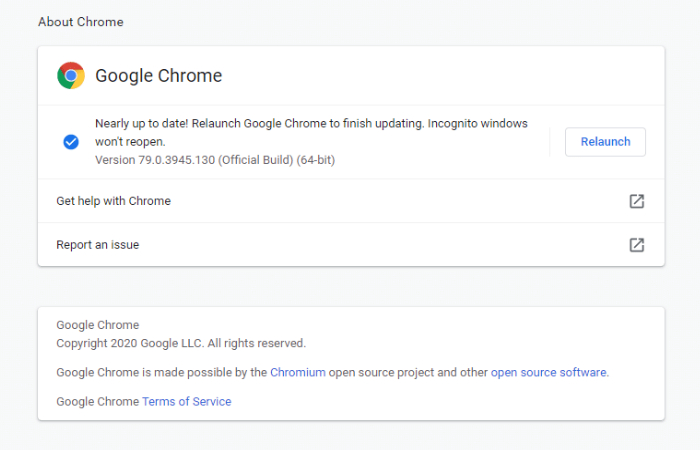Click the Copyright 2020 Google LLC text
This screenshot has width=700, height=450.
click(x=181, y=343)
